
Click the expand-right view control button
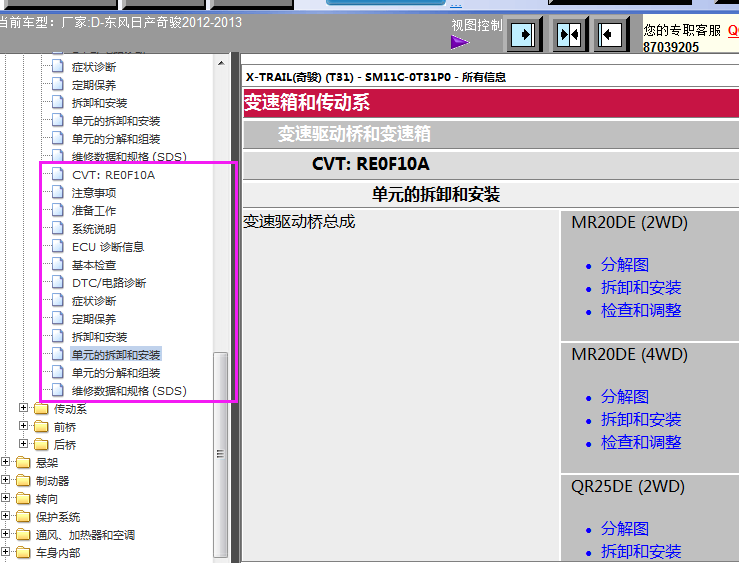click(x=524, y=34)
